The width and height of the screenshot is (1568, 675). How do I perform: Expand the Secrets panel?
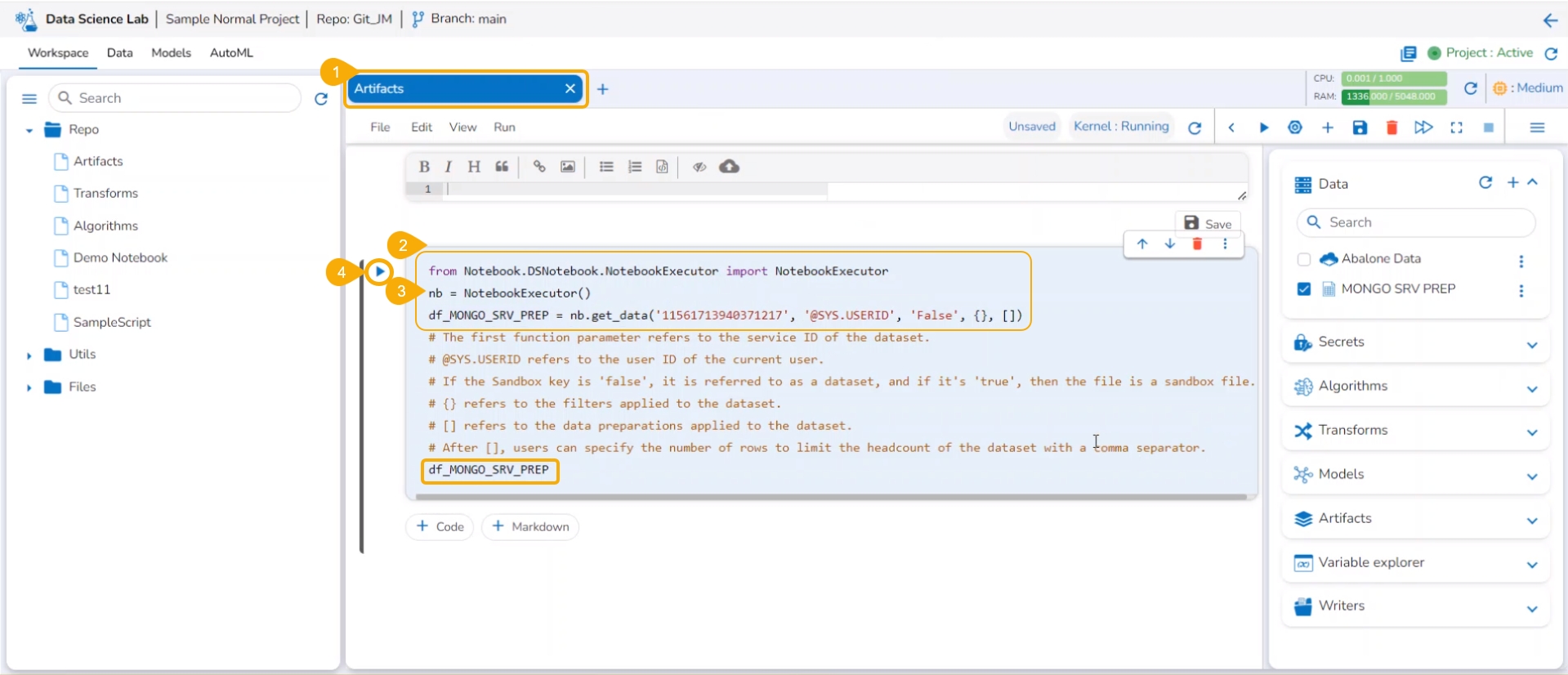pyautogui.click(x=1532, y=344)
